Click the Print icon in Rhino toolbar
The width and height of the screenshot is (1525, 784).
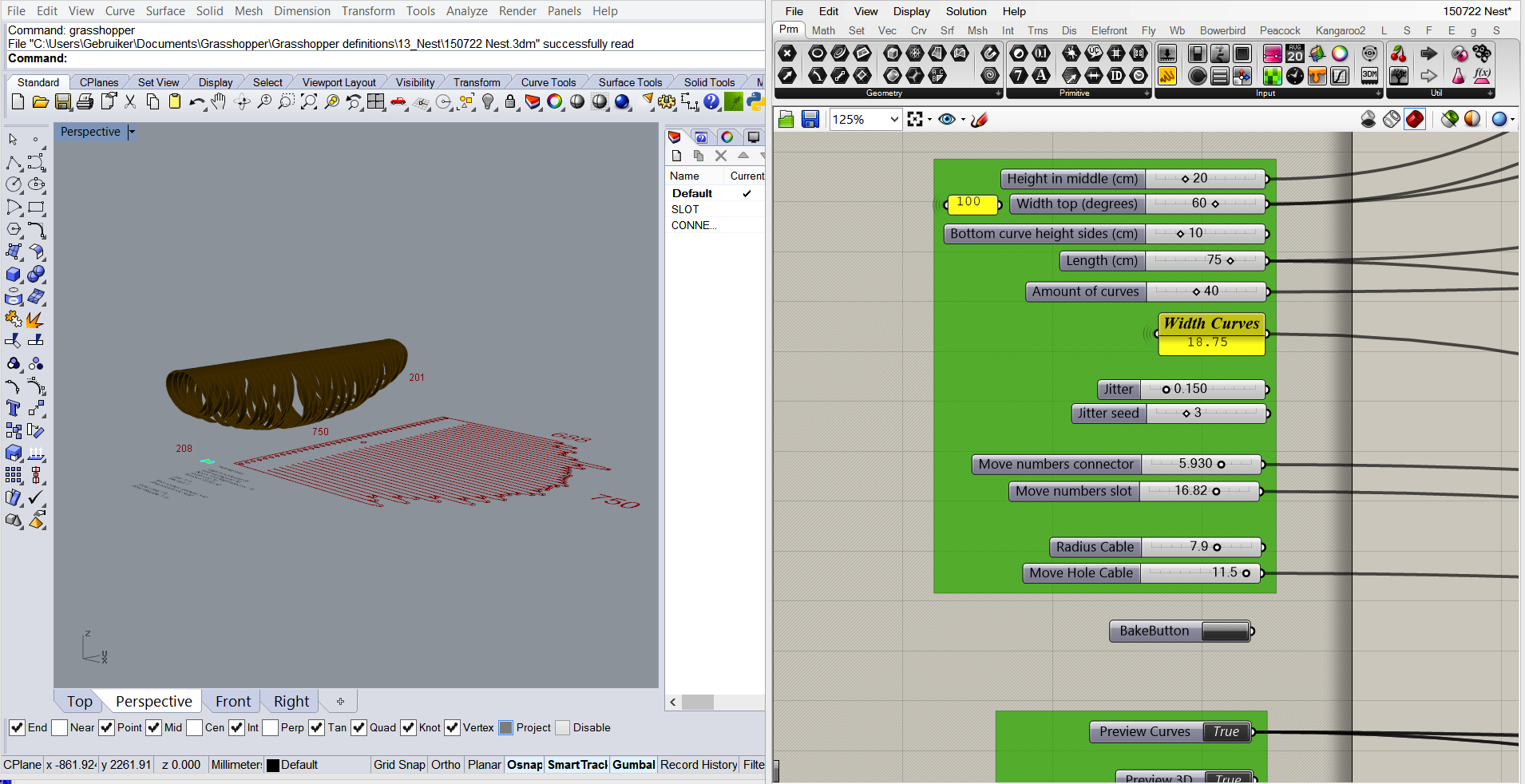[x=85, y=102]
